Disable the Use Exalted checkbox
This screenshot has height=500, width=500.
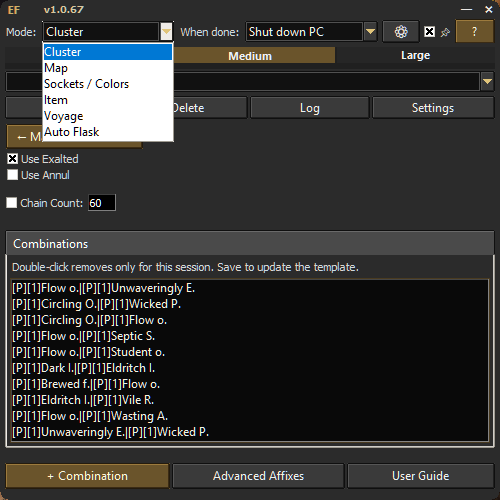pos(13,159)
